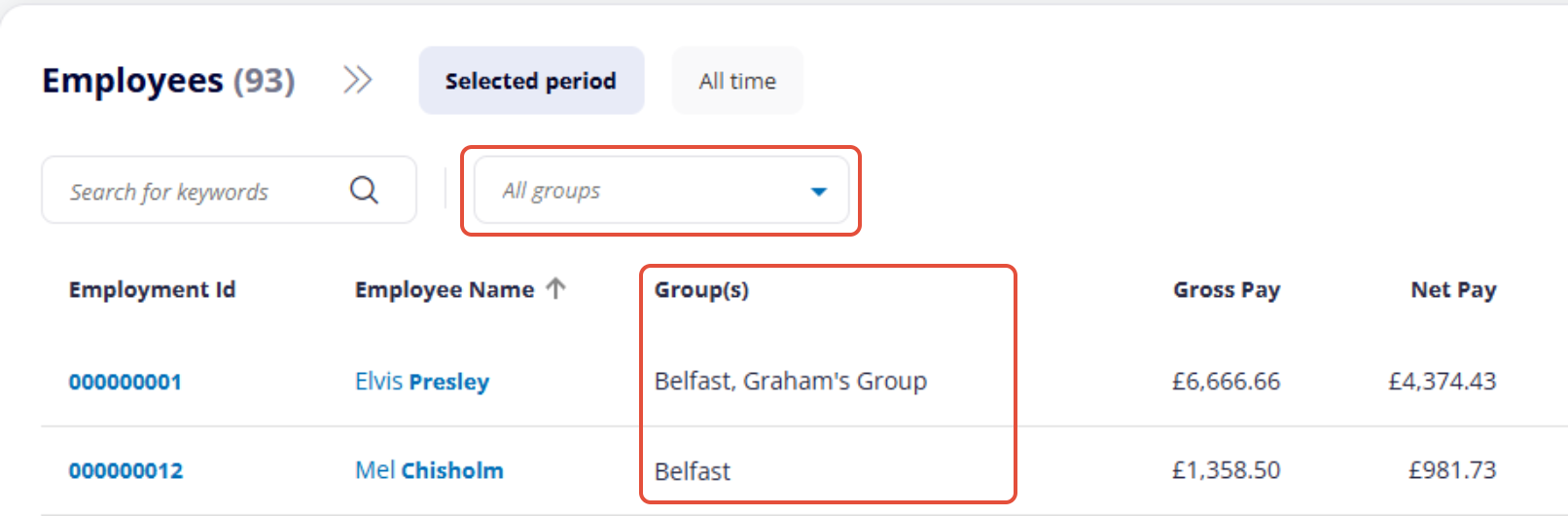Open employment ID 000000012
Screen dimensions: 1568x516
pos(125,471)
